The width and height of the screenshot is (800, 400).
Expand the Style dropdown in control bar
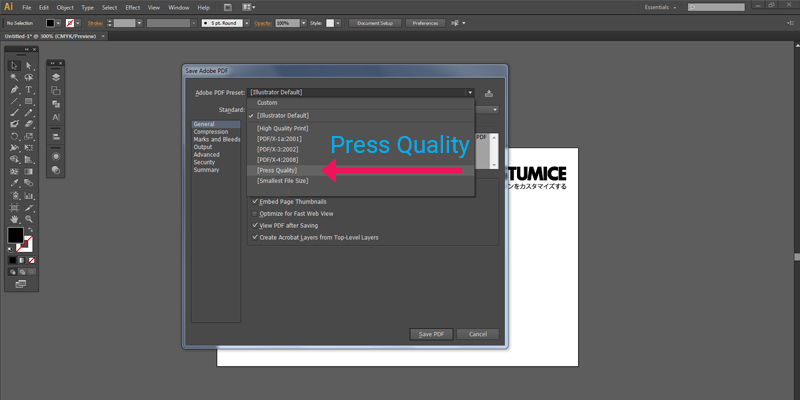point(338,23)
